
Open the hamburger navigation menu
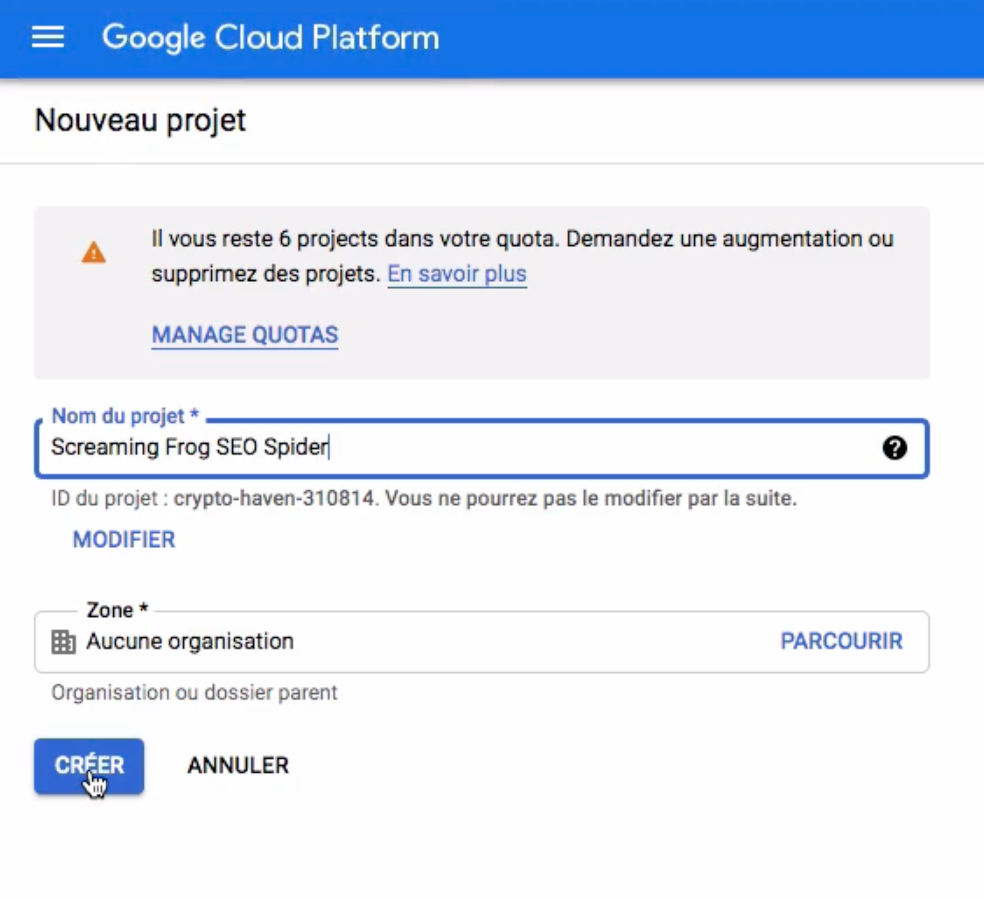[48, 37]
